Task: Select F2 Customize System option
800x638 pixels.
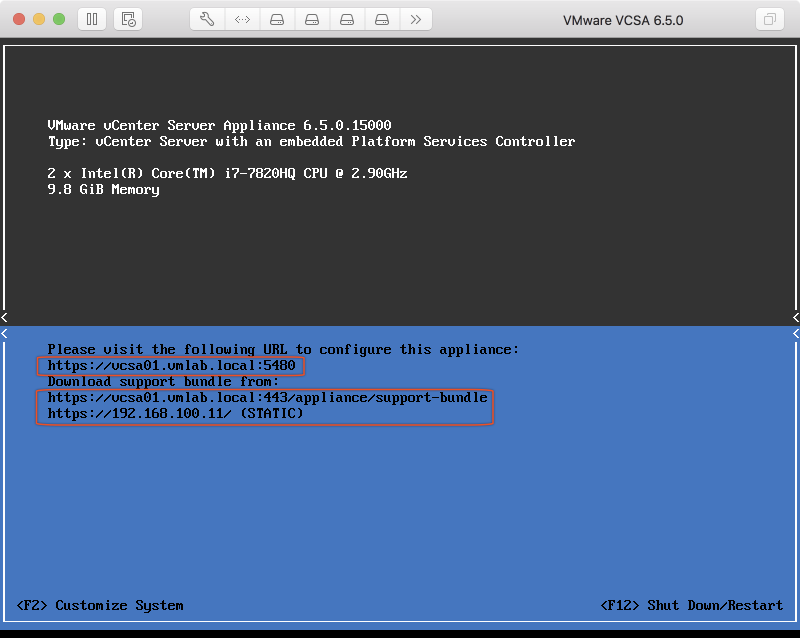Action: (100, 605)
